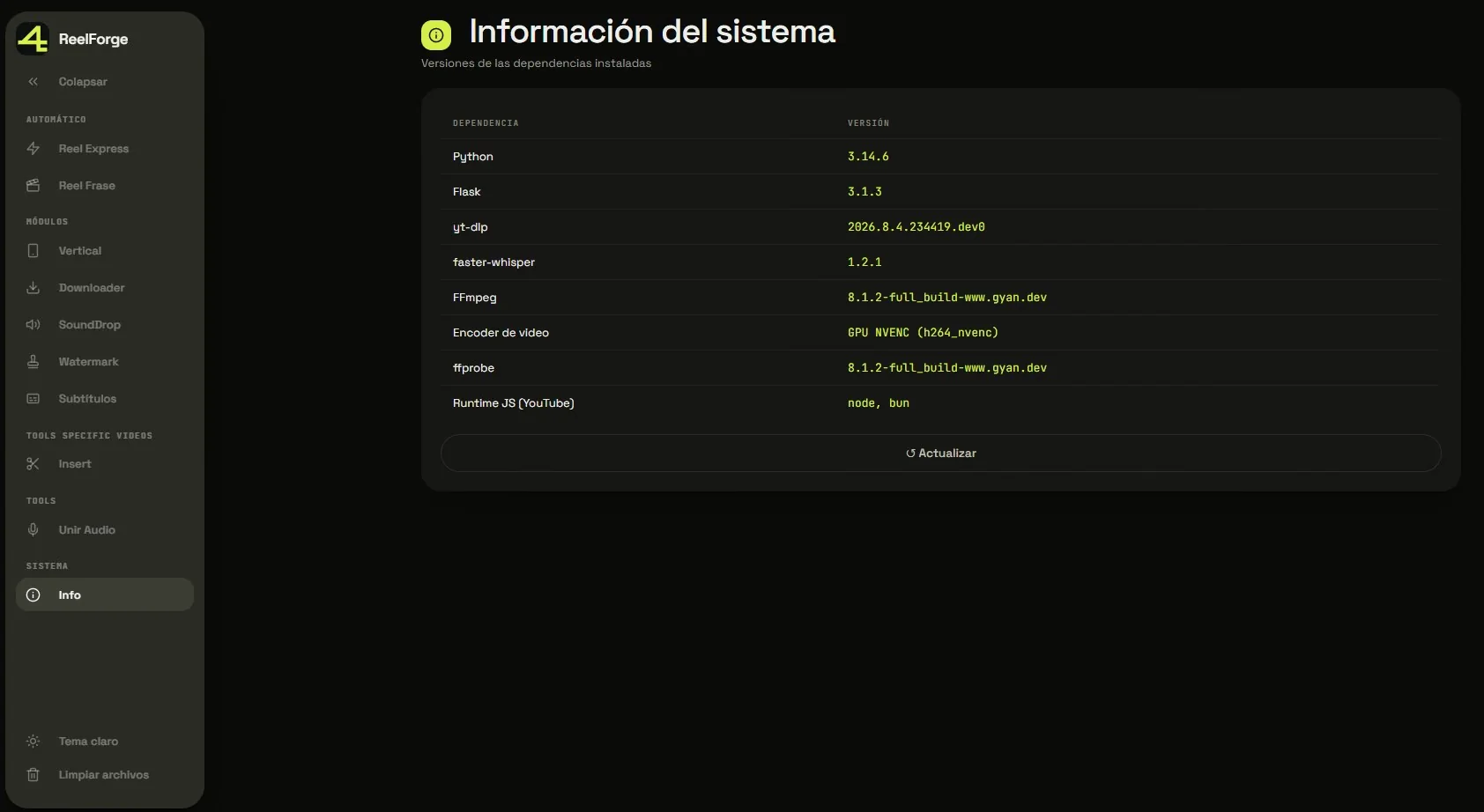Click the Limpiar archivos trash icon
Image resolution: width=1484 pixels, height=812 pixels.
pyautogui.click(x=33, y=775)
